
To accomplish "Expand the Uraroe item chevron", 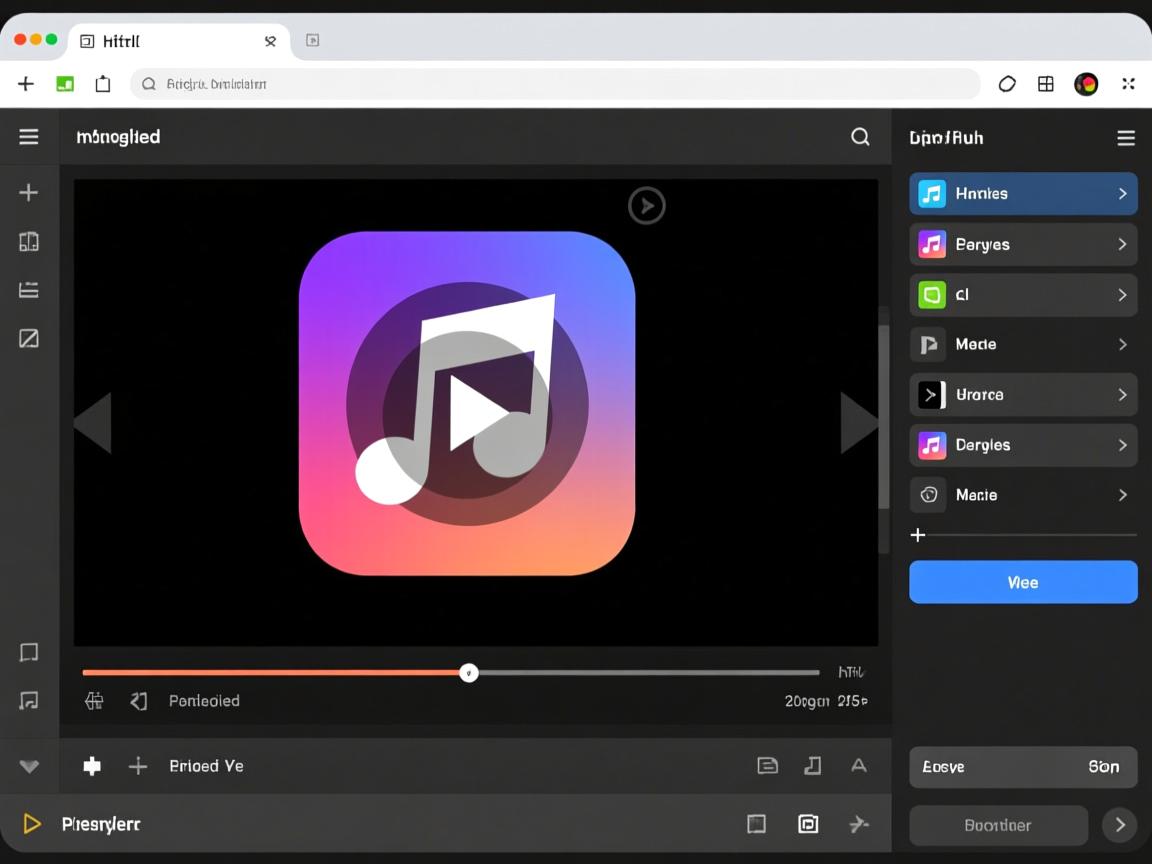I will [x=1122, y=395].
